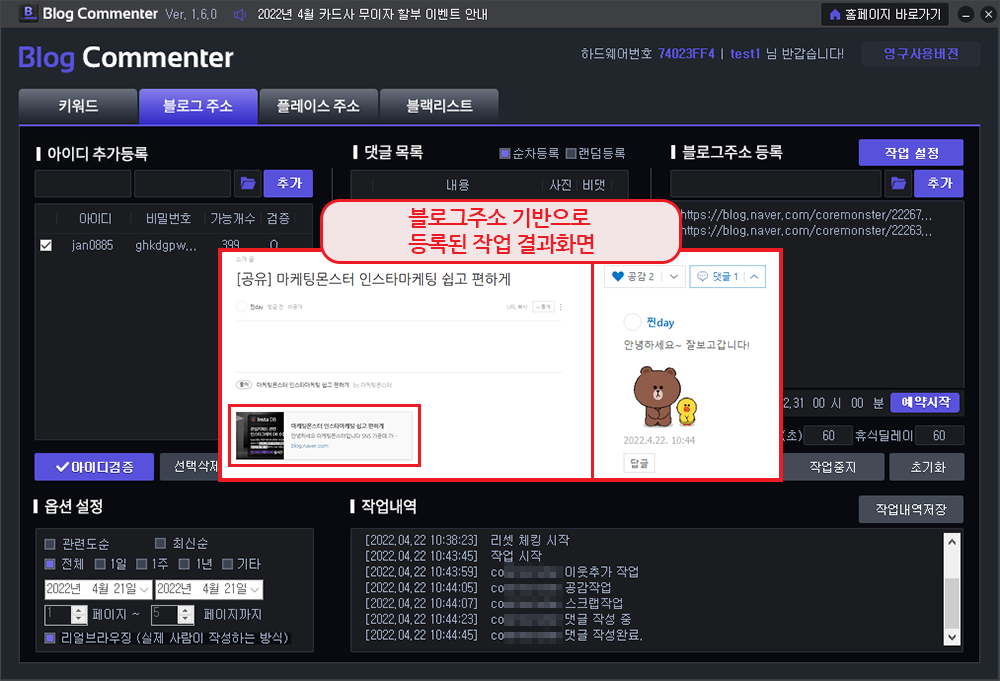Click the 답글 reply button
This screenshot has width=1000, height=681.
639,463
